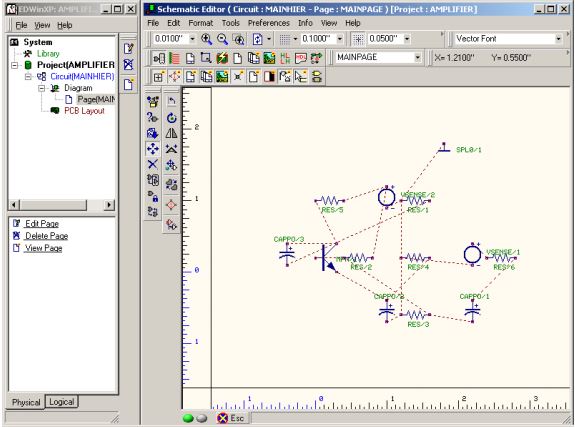Viewport: 575px width, 427px height.
Task: Select the PCB Layout tree item
Action: pos(84,111)
